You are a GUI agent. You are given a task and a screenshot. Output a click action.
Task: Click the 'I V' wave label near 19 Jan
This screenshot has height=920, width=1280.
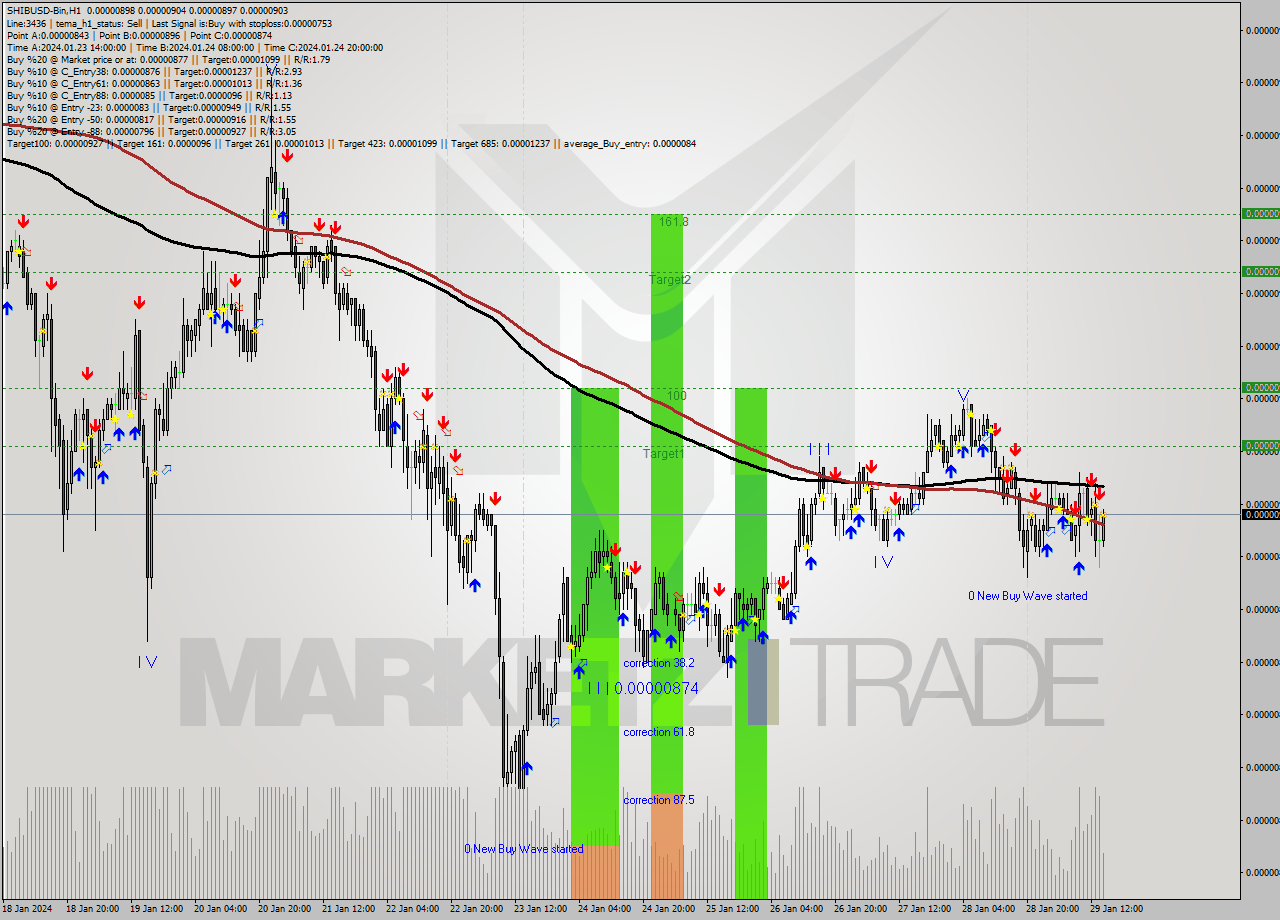(147, 661)
